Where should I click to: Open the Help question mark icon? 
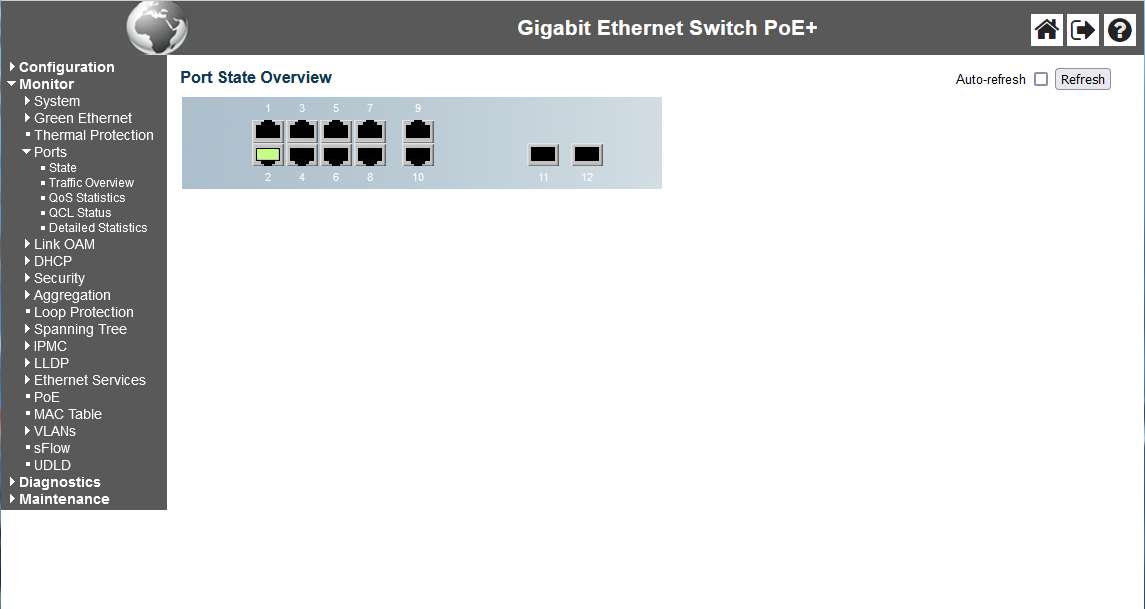[1119, 30]
